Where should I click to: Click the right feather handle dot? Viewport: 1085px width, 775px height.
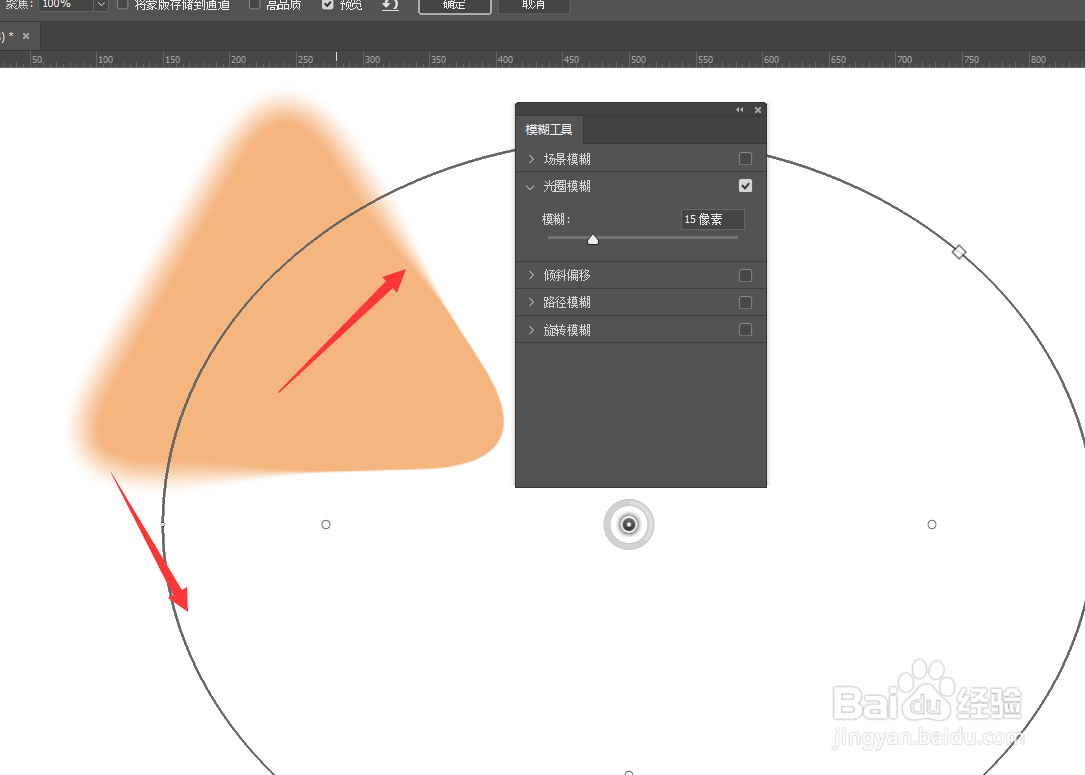coord(932,525)
